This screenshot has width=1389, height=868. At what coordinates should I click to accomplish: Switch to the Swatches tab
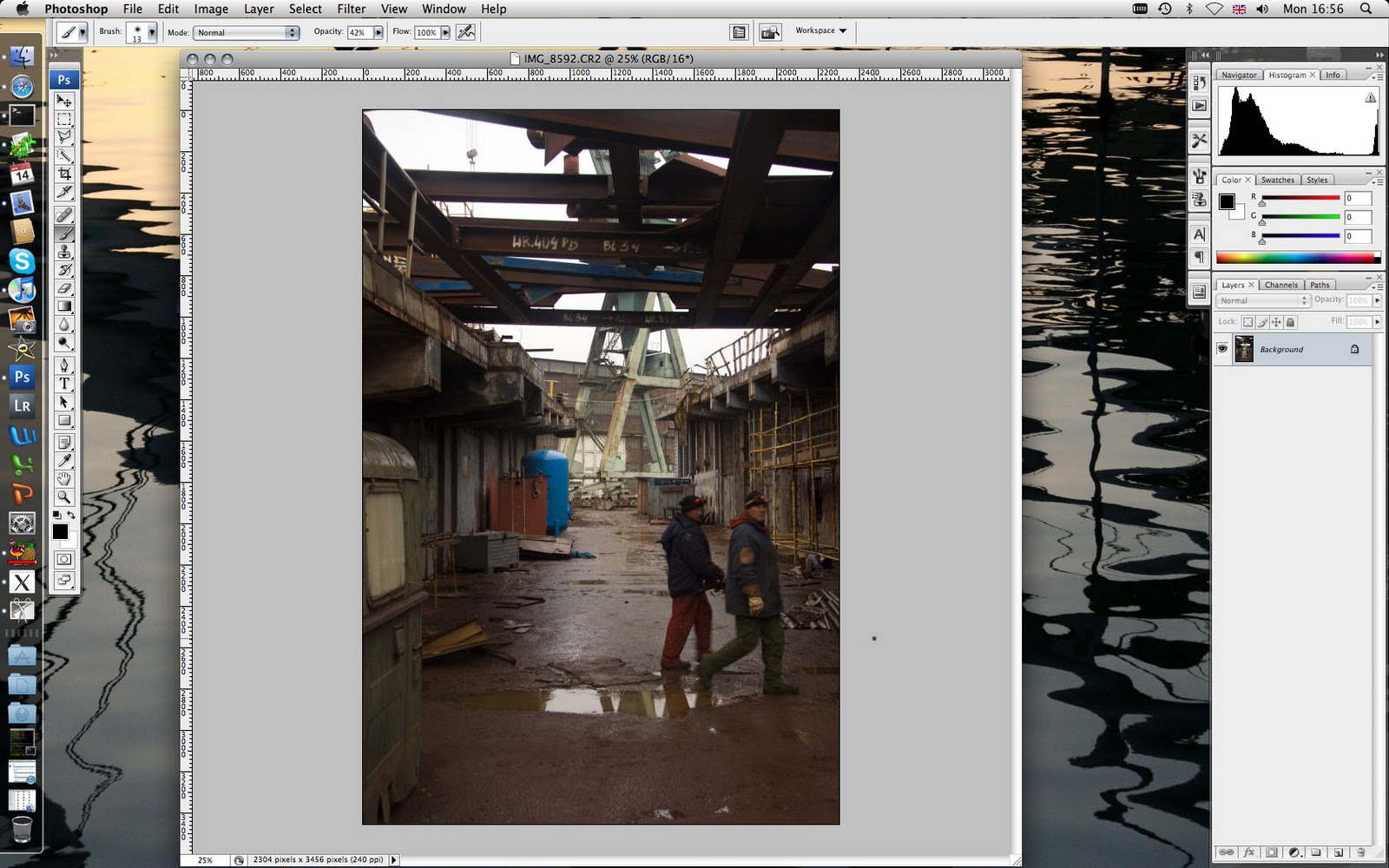(x=1277, y=180)
